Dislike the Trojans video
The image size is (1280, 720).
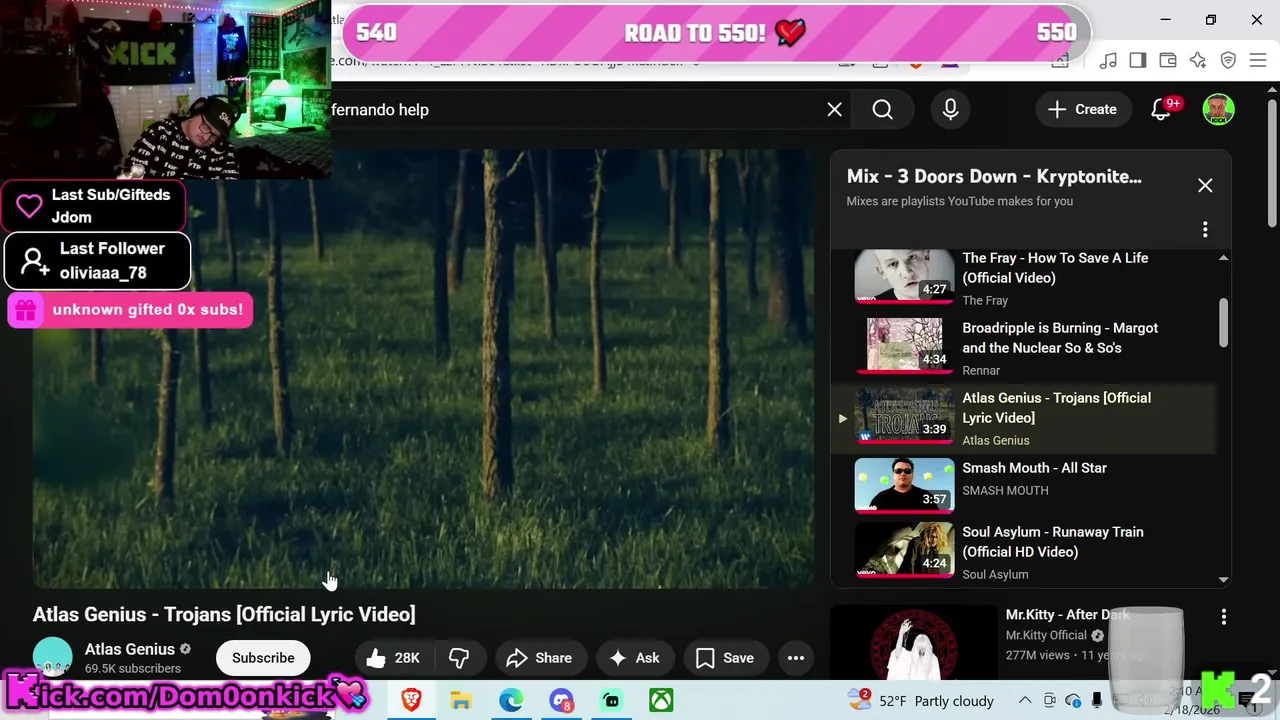pyautogui.click(x=459, y=658)
